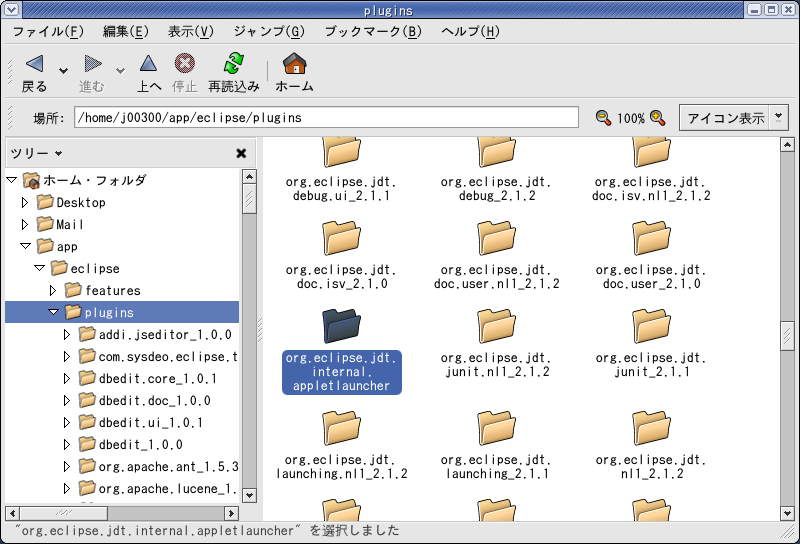Open the ファイル(F) menu
800x544 pixels.
click(x=48, y=32)
